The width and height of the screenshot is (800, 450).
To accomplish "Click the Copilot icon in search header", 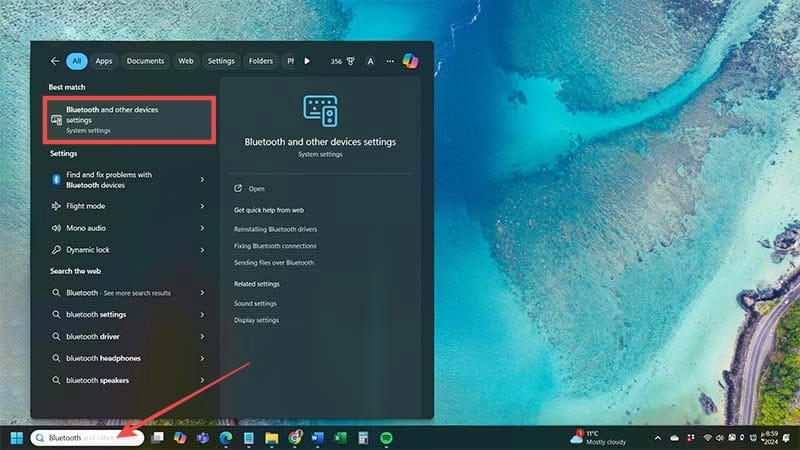I will [410, 61].
